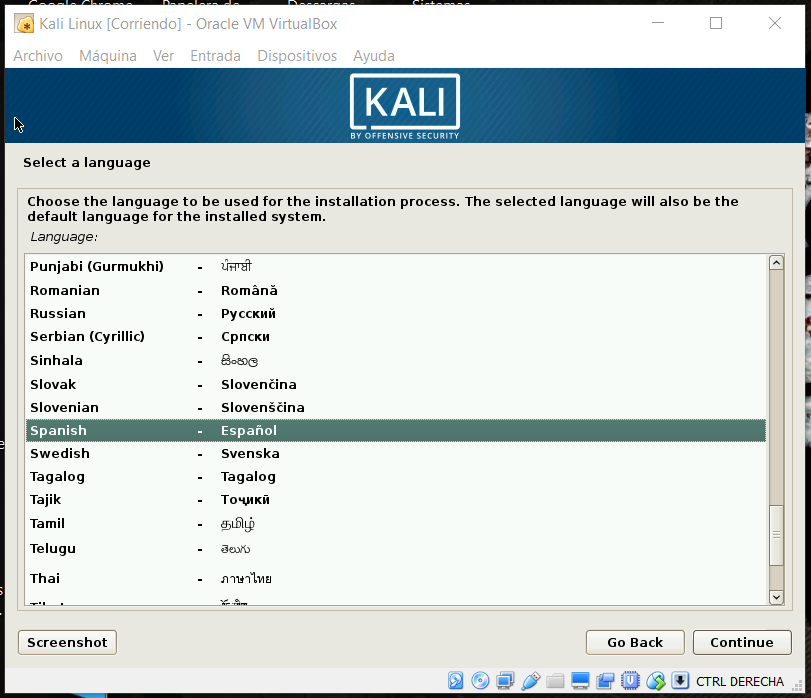Image resolution: width=811 pixels, height=698 pixels.
Task: Click the CPU virtualization chip icon
Action: click(x=631, y=681)
